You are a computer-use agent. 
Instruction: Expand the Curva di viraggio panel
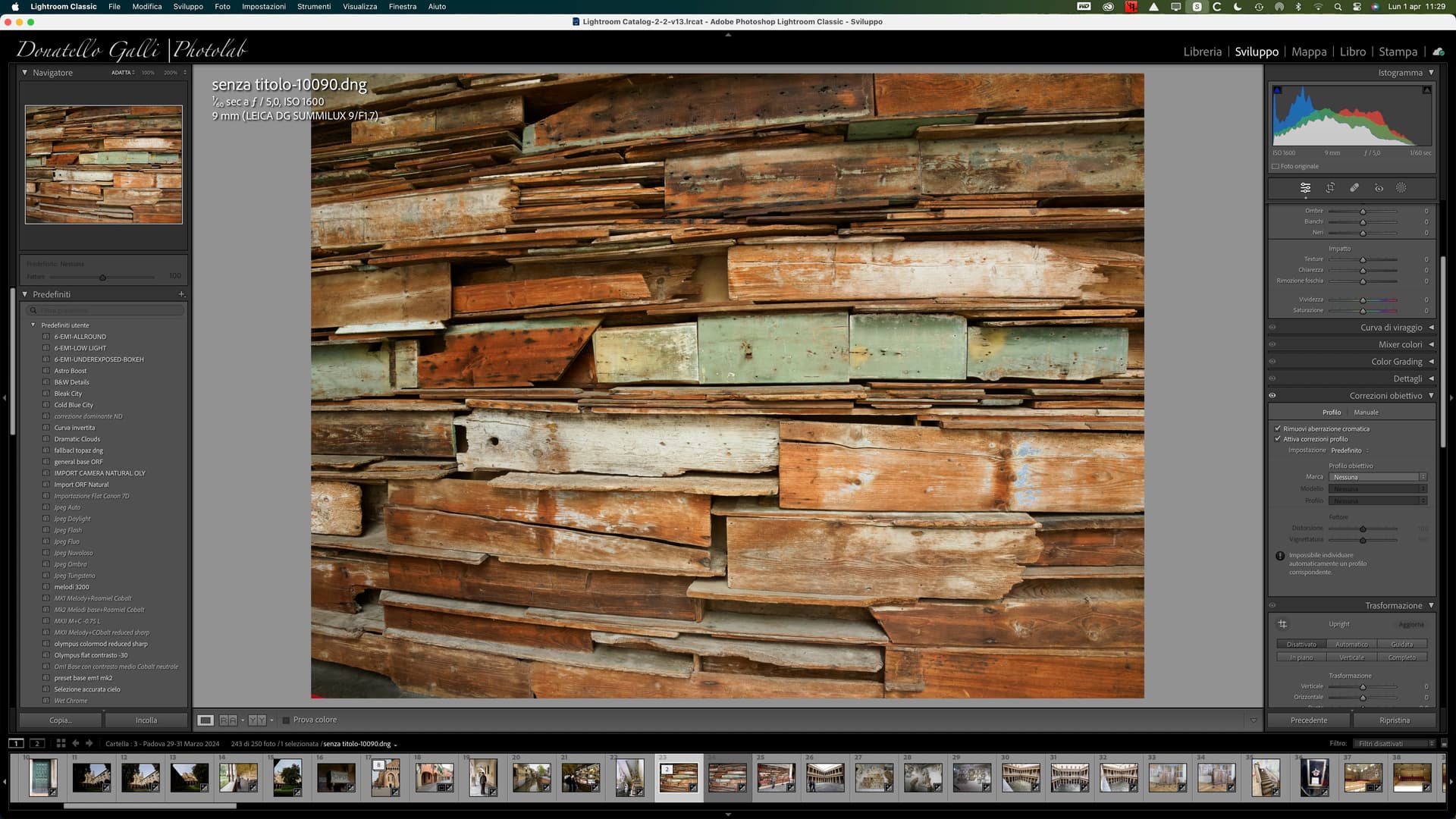1391,328
